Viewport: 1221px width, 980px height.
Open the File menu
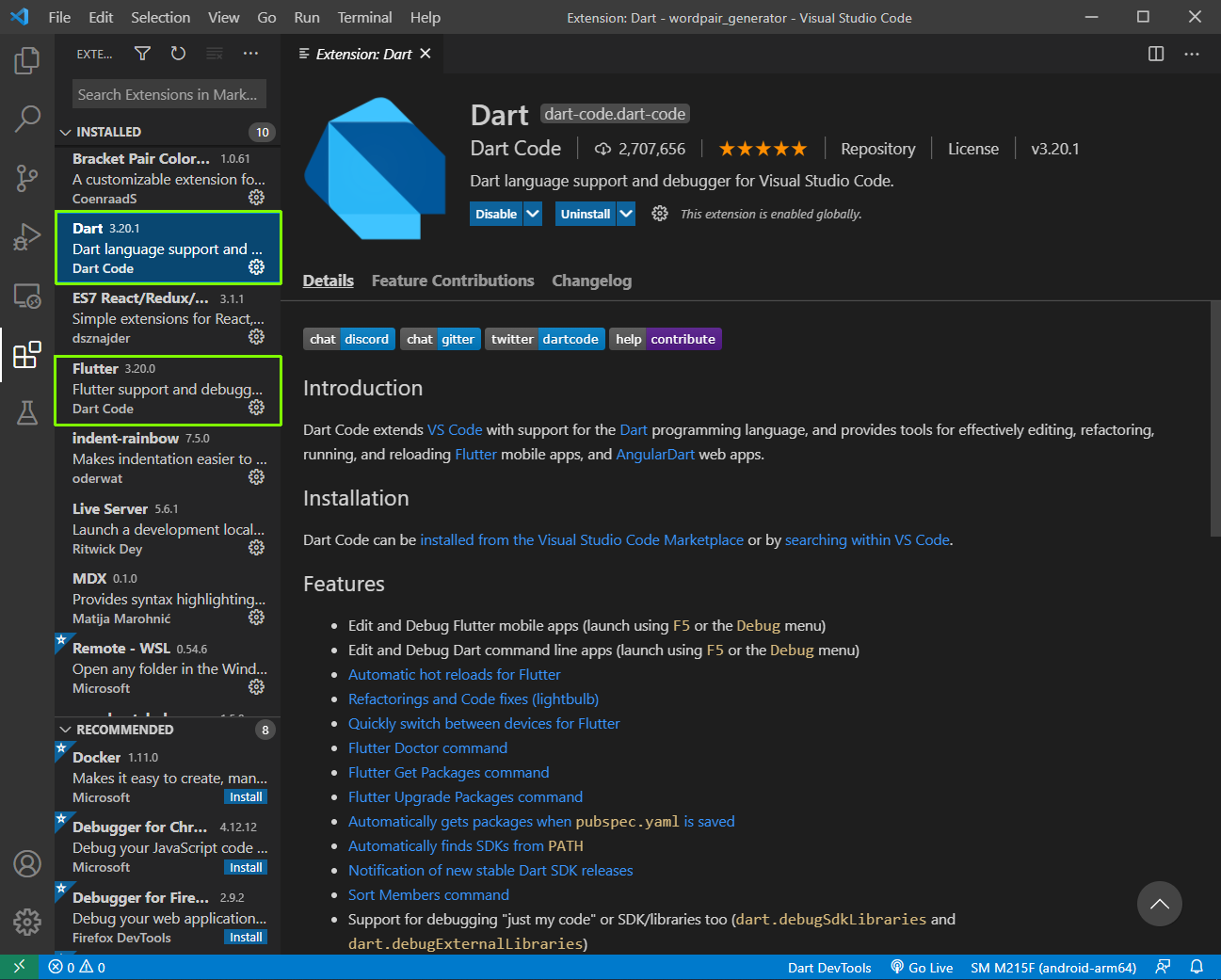coord(59,17)
